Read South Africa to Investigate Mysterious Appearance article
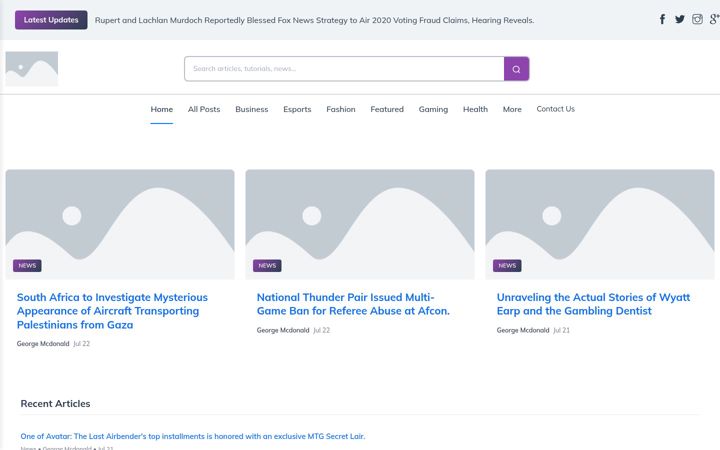Image resolution: width=720 pixels, height=450 pixels. tap(112, 311)
